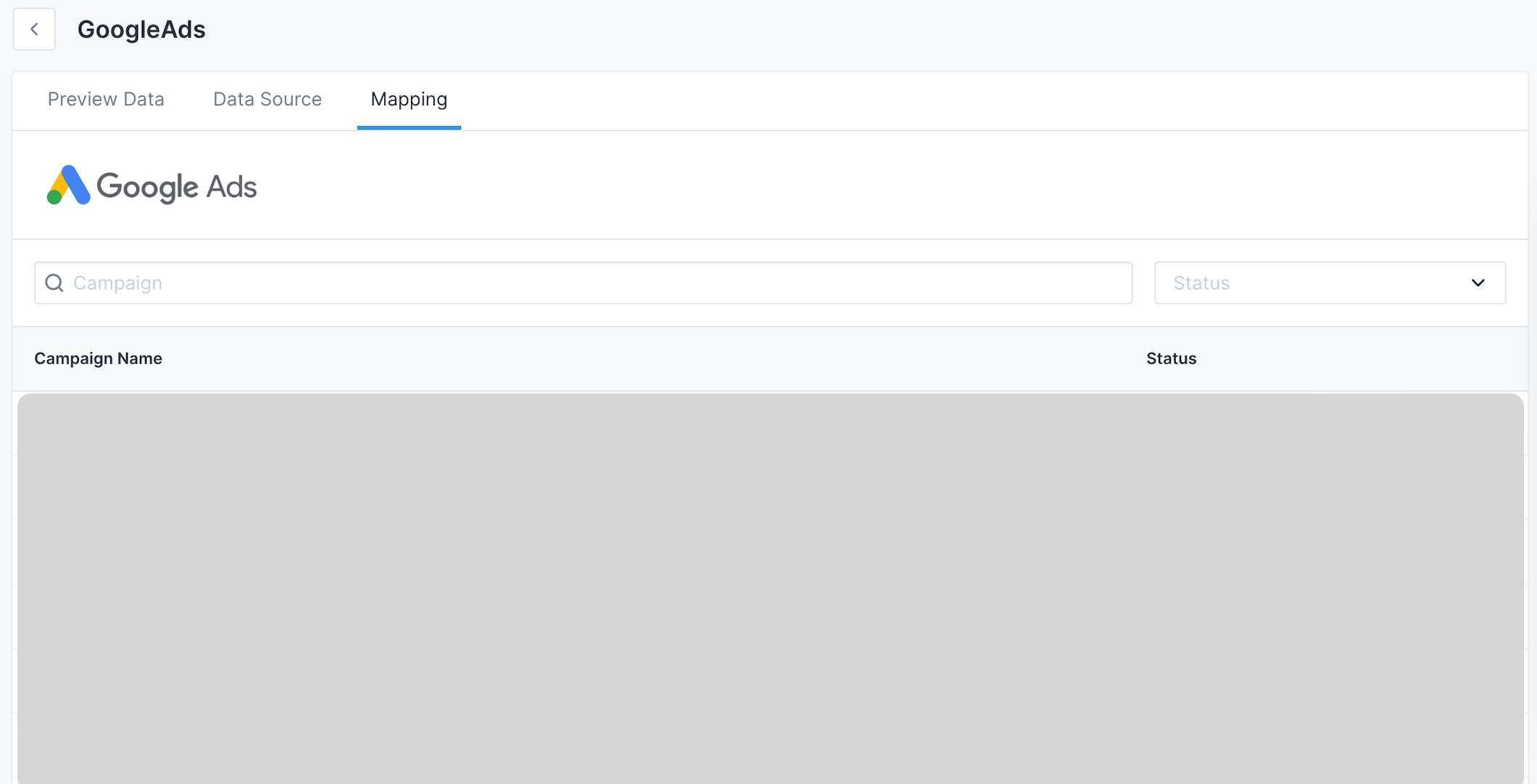
Task: Click the word Google in the logo
Action: [x=147, y=187]
